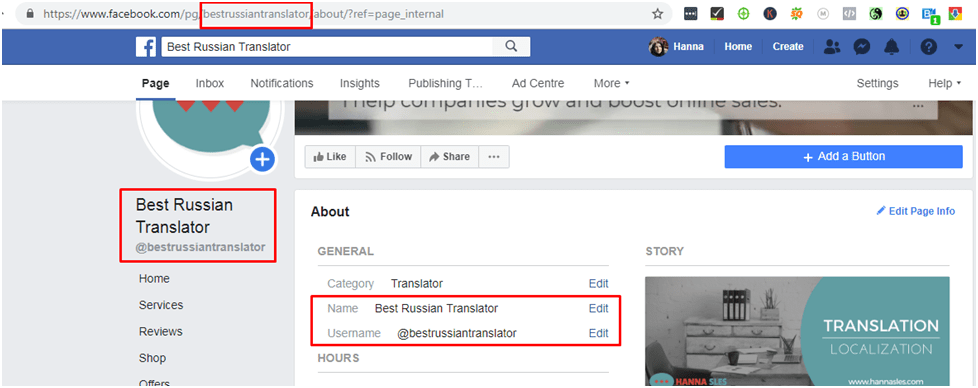This screenshot has height=388, width=978.
Task: Click inside the Facebook search field
Action: (327, 47)
